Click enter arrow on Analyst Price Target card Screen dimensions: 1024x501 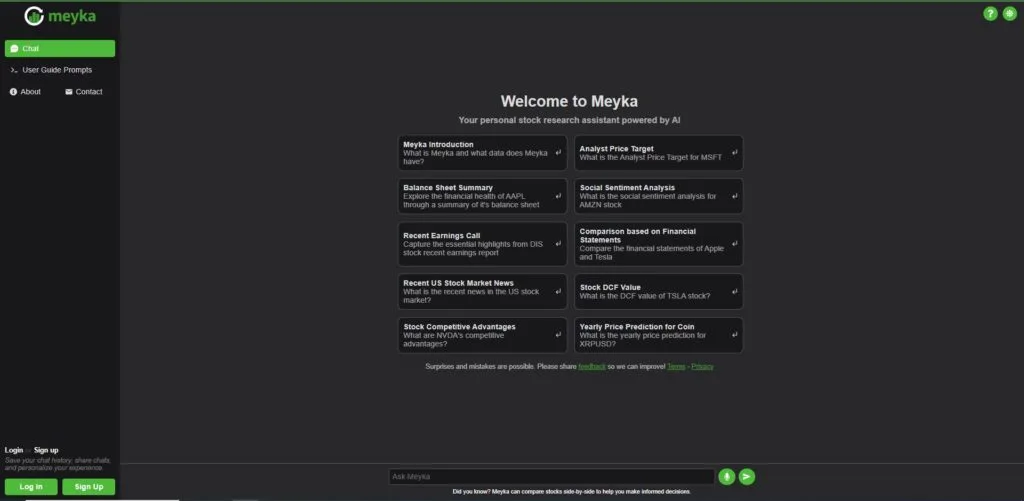[x=735, y=153]
